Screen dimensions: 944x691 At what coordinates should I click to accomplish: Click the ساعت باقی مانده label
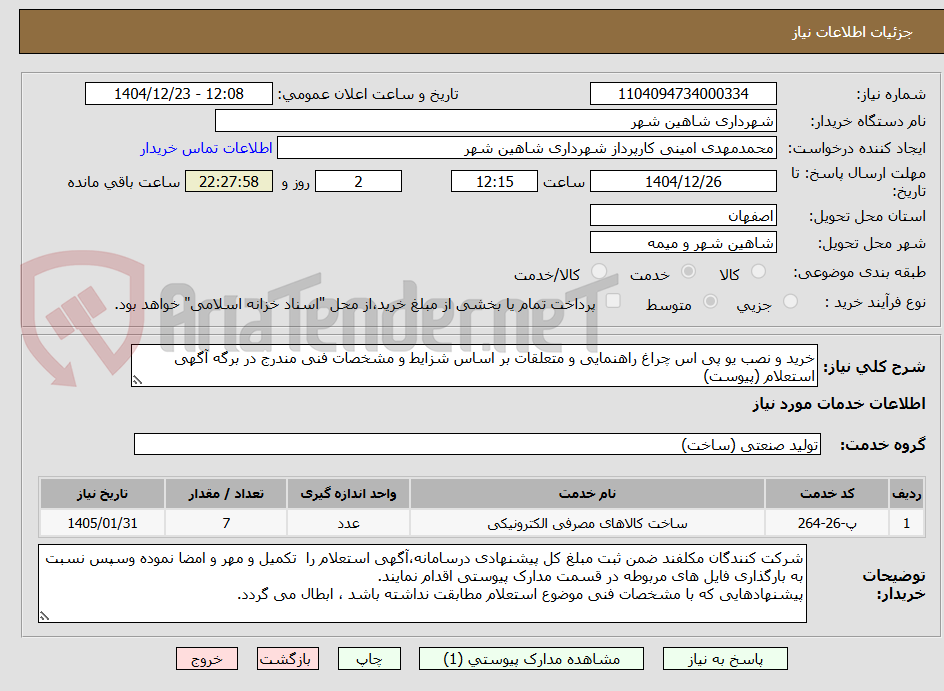click(x=123, y=182)
